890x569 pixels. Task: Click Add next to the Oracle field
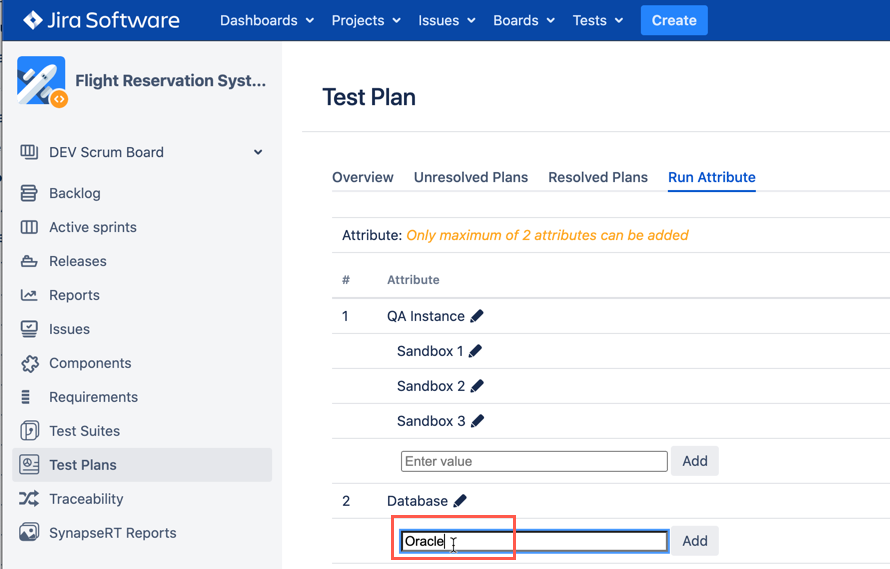(694, 541)
